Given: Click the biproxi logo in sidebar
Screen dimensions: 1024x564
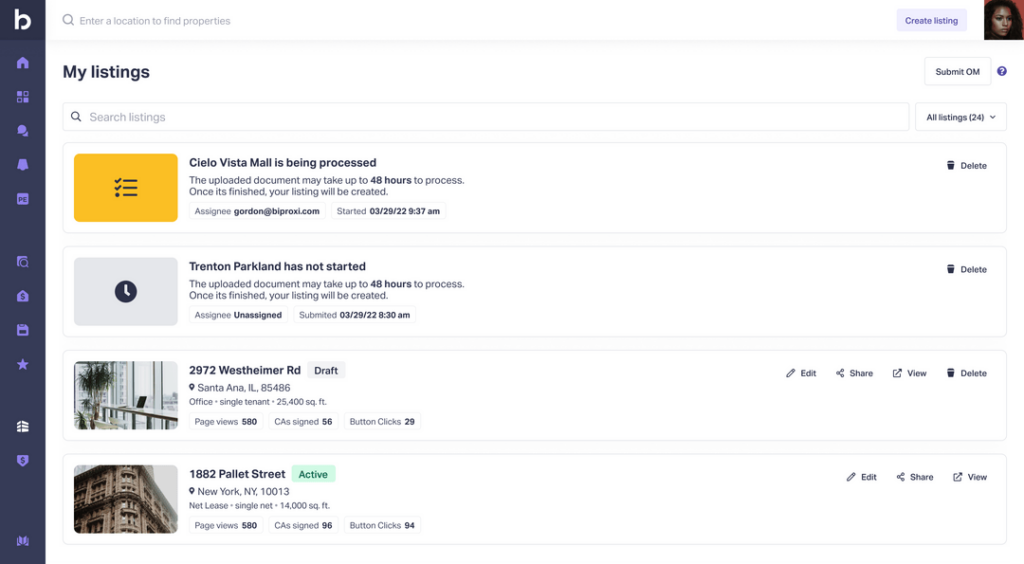Looking at the screenshot, I should [x=22, y=20].
